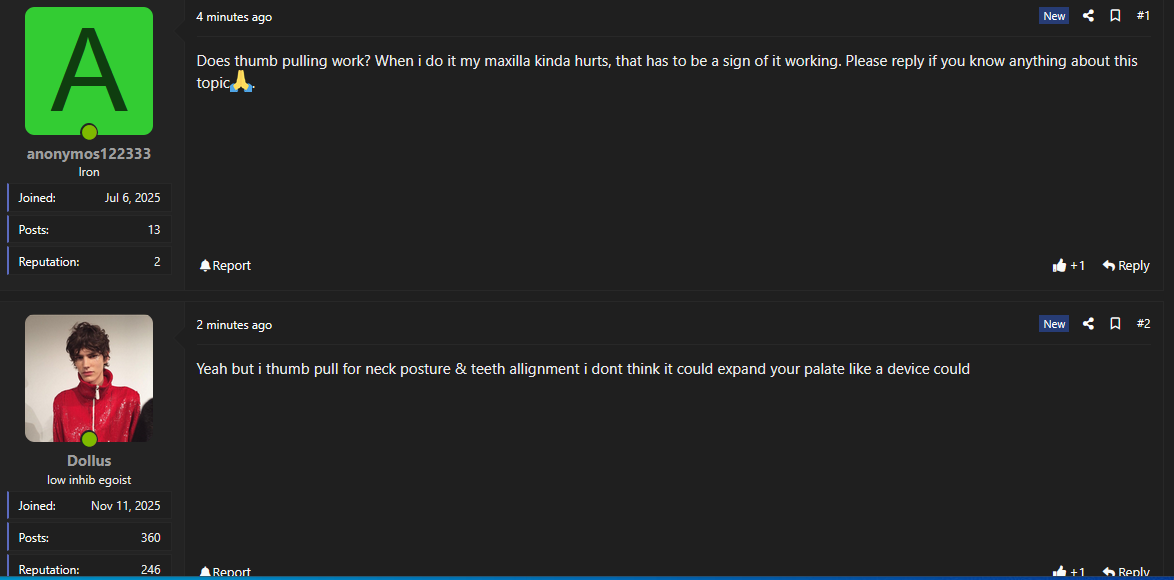Click the bell Report icon on first post
The width and height of the screenshot is (1174, 580).
pos(205,266)
